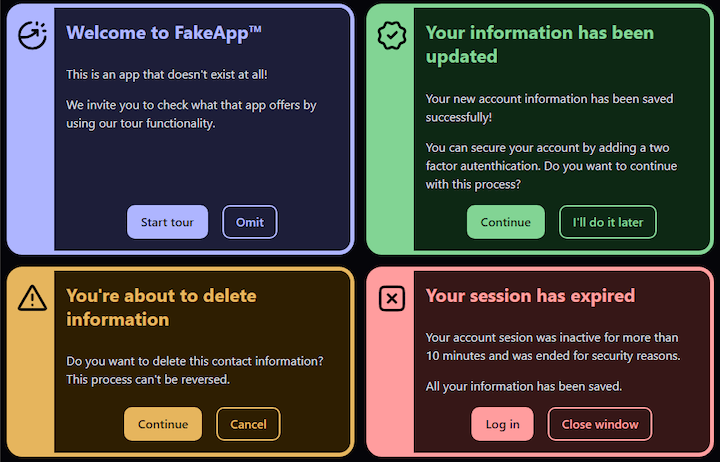
Task: Click the You're about to delete information heading
Action: pos(161,307)
